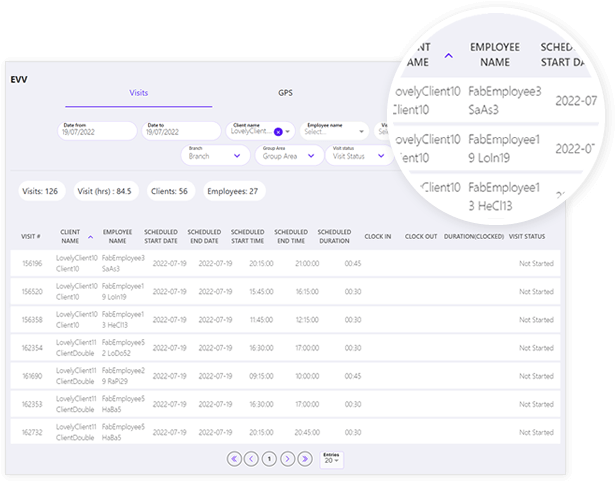Click employee FabEmployee19 LoIn19 in the table
Image resolution: width=616 pixels, height=482 pixels.
coord(123,292)
